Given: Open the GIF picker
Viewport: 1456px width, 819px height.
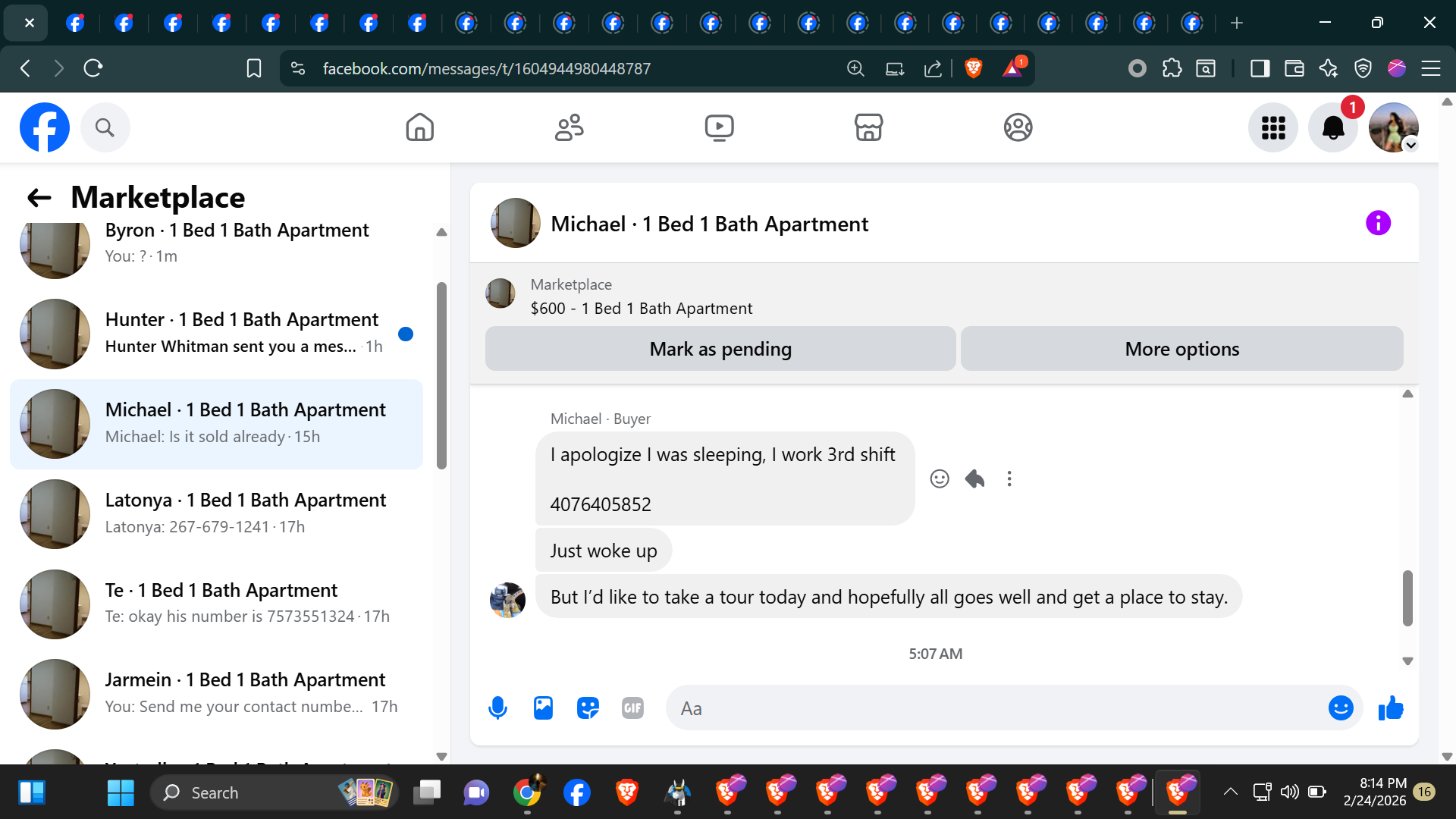Looking at the screenshot, I should tap(632, 708).
